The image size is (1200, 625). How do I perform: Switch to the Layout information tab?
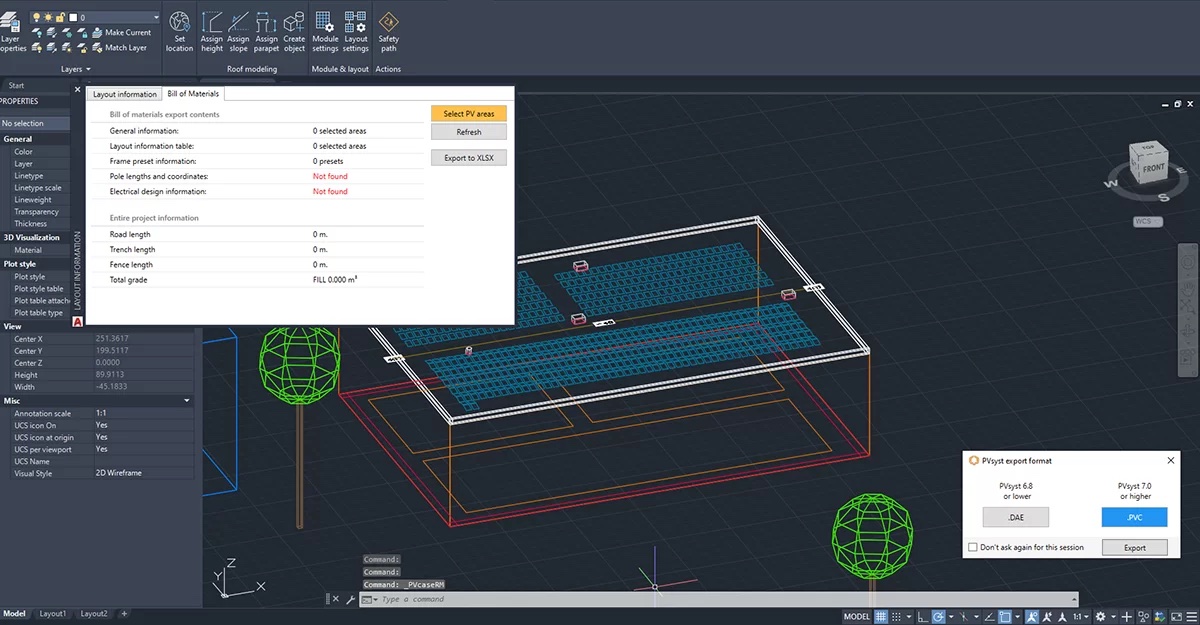click(x=124, y=93)
